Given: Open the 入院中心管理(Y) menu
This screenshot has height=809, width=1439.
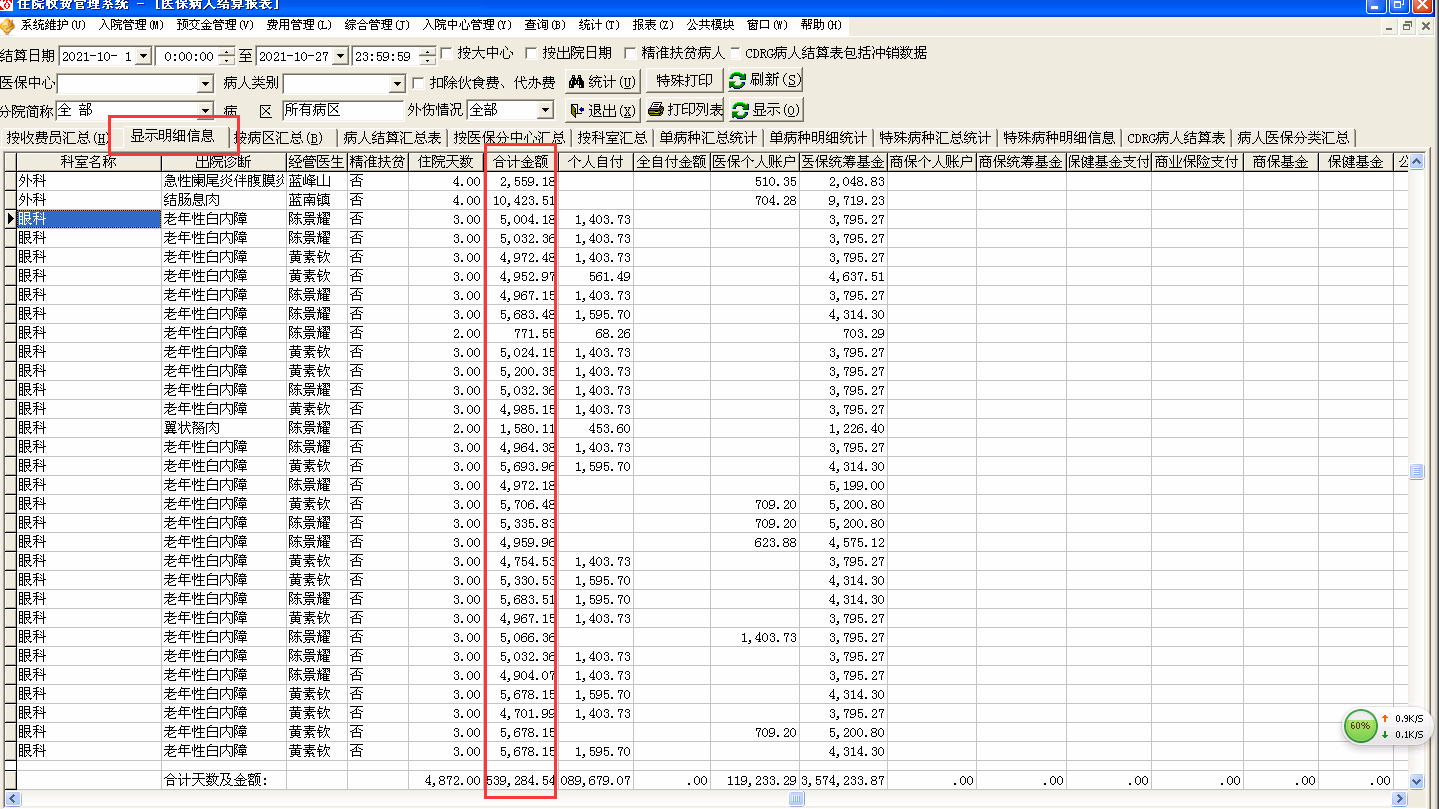Looking at the screenshot, I should (x=467, y=25).
